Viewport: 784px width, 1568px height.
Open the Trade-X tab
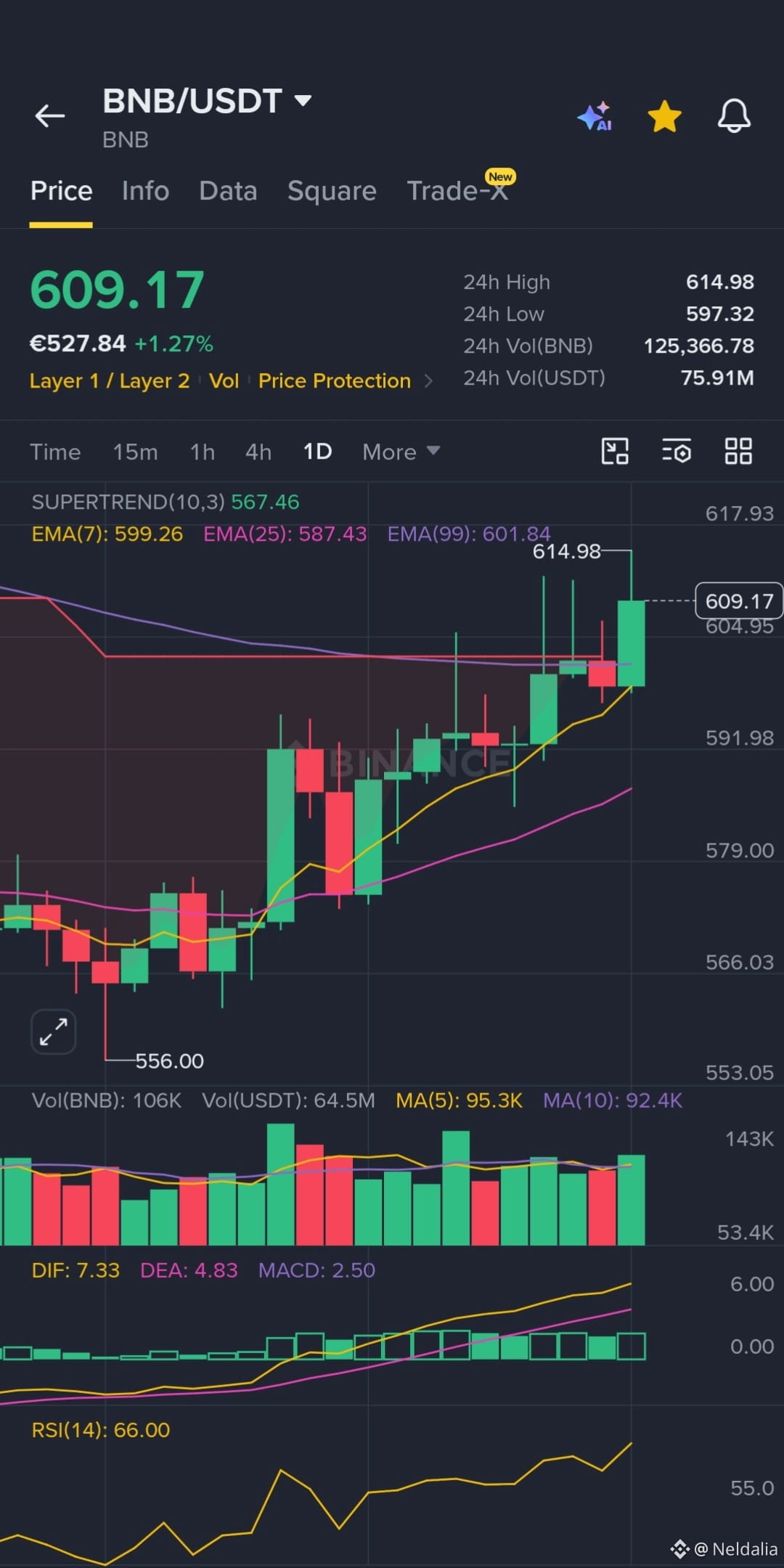pos(457,191)
